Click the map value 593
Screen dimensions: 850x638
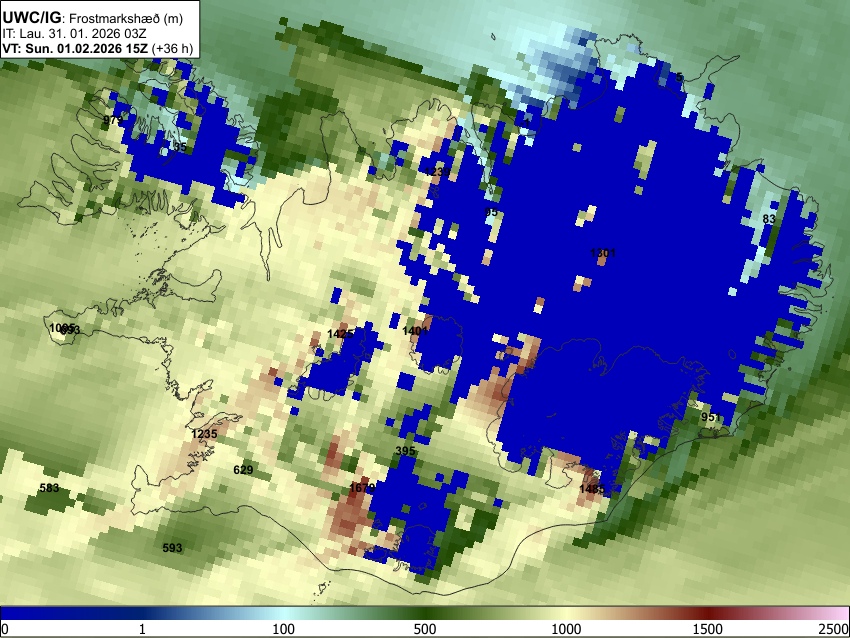[172, 548]
